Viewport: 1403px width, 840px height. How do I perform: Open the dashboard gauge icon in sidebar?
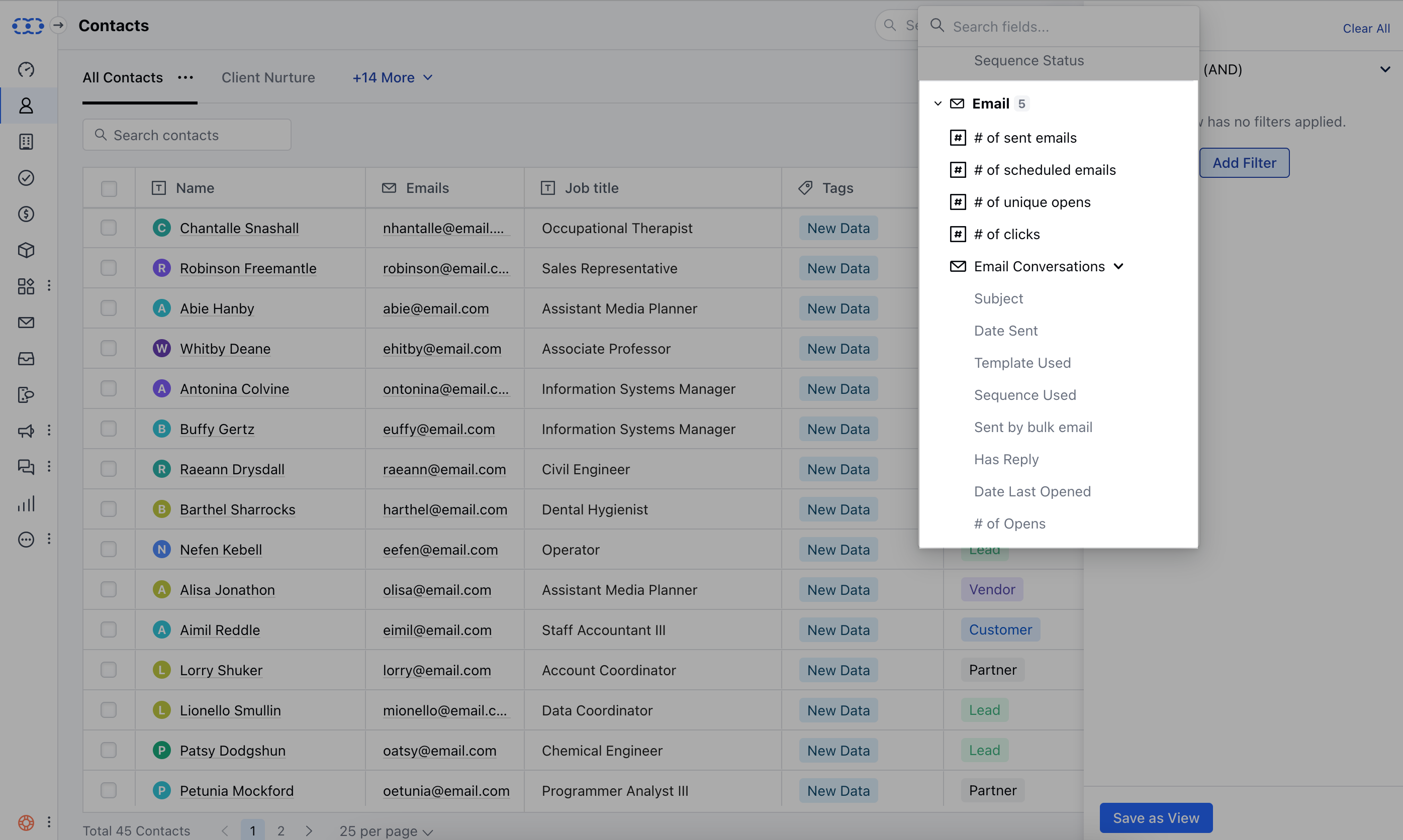click(26, 69)
